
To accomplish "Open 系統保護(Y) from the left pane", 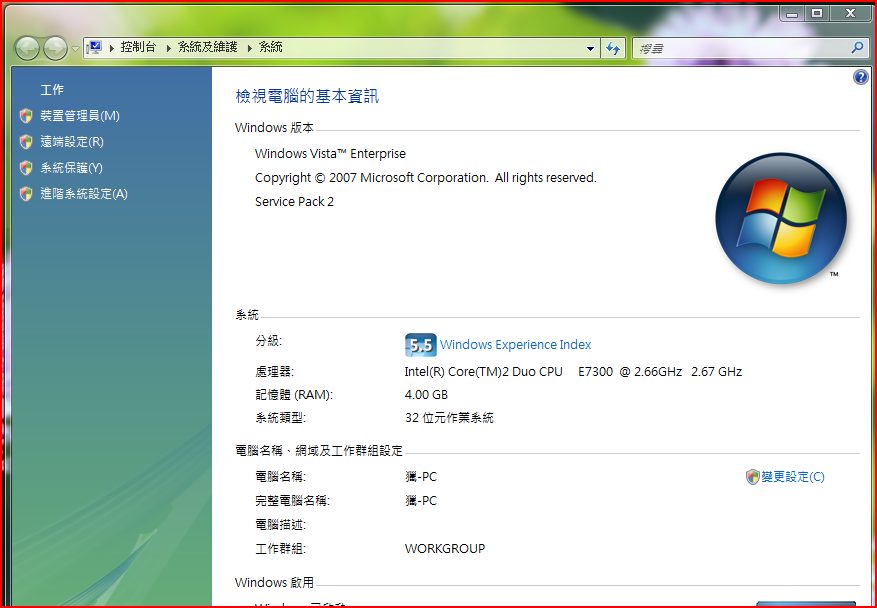I will [x=71, y=168].
